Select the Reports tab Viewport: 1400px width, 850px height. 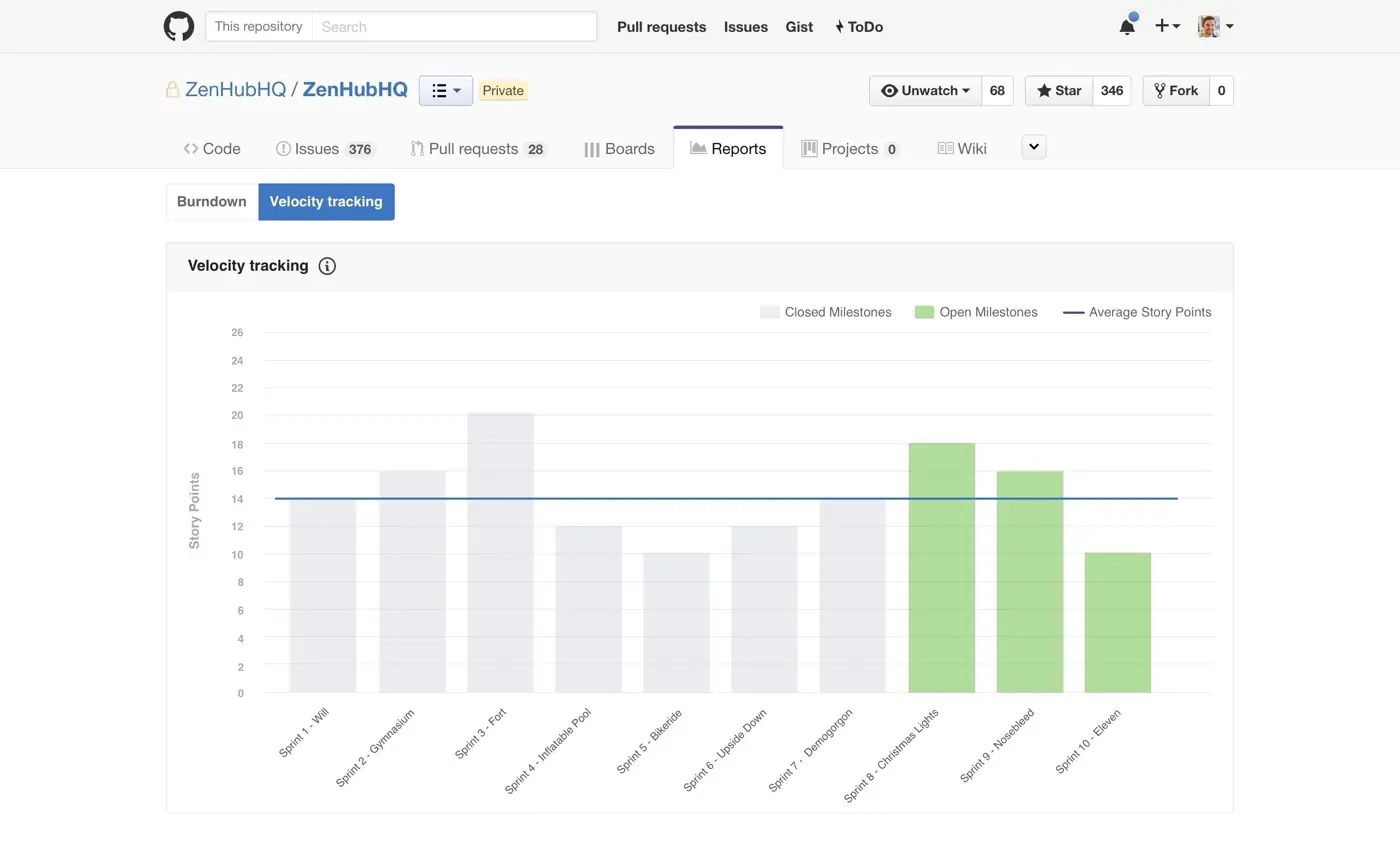tap(728, 148)
